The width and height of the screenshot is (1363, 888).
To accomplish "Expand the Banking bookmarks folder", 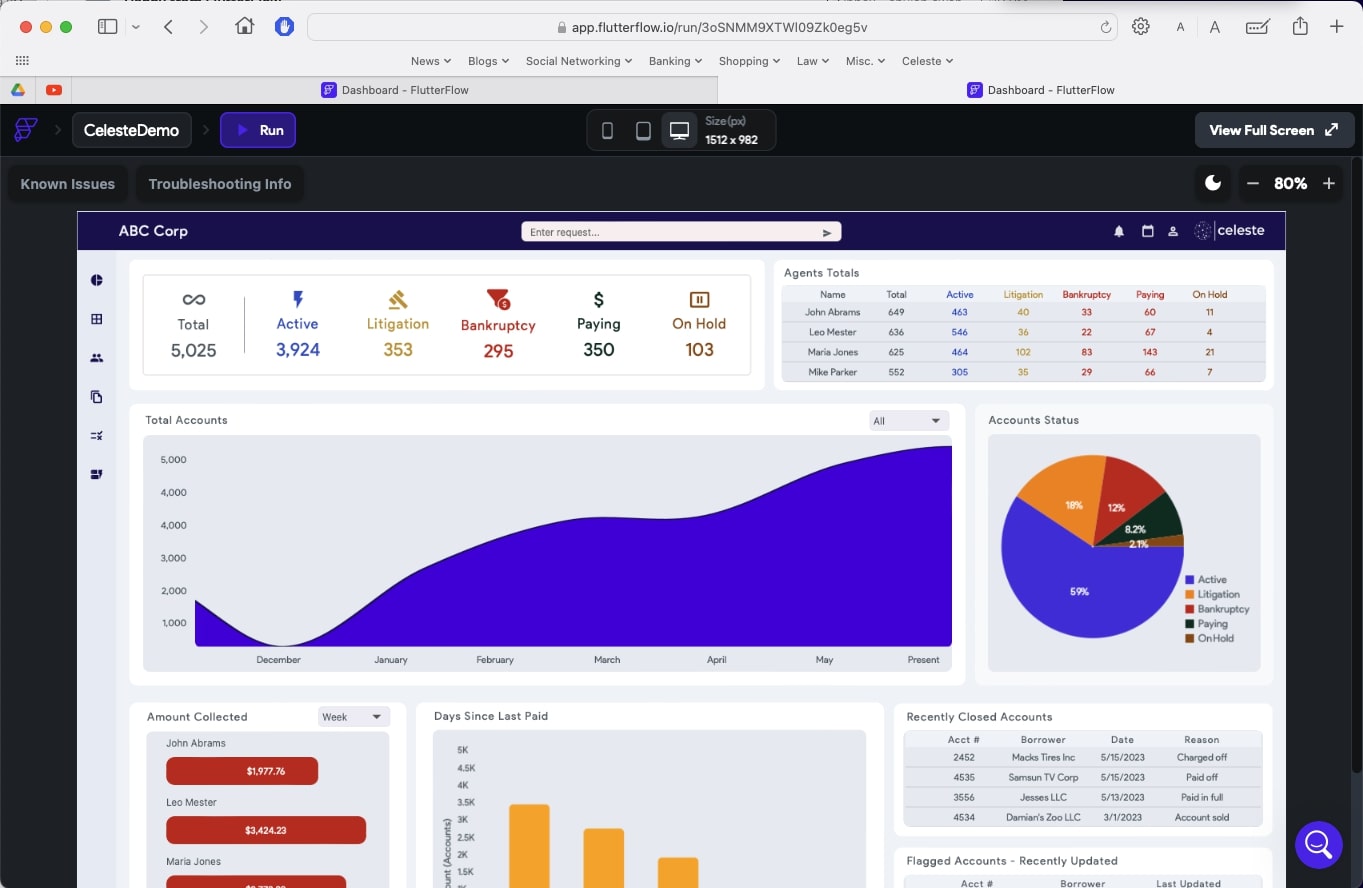I will [x=676, y=61].
